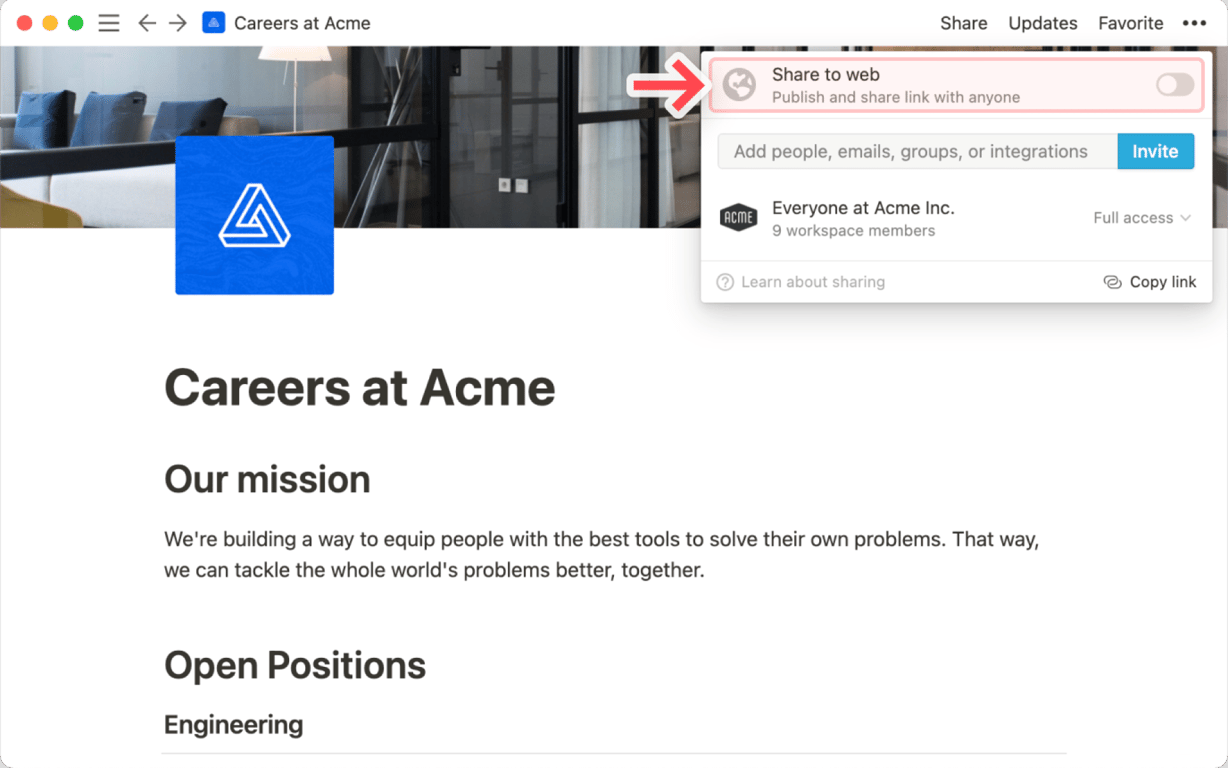Open the Share menu in top bar
The width and height of the screenshot is (1228, 768).
[963, 23]
